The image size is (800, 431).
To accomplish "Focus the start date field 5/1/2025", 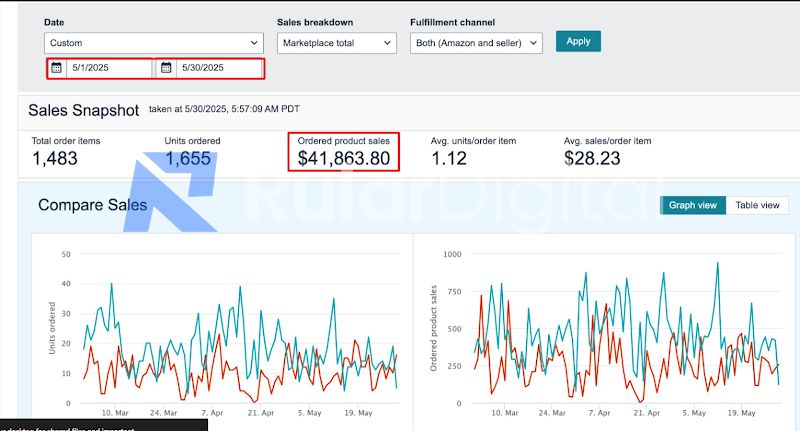I will click(108, 68).
